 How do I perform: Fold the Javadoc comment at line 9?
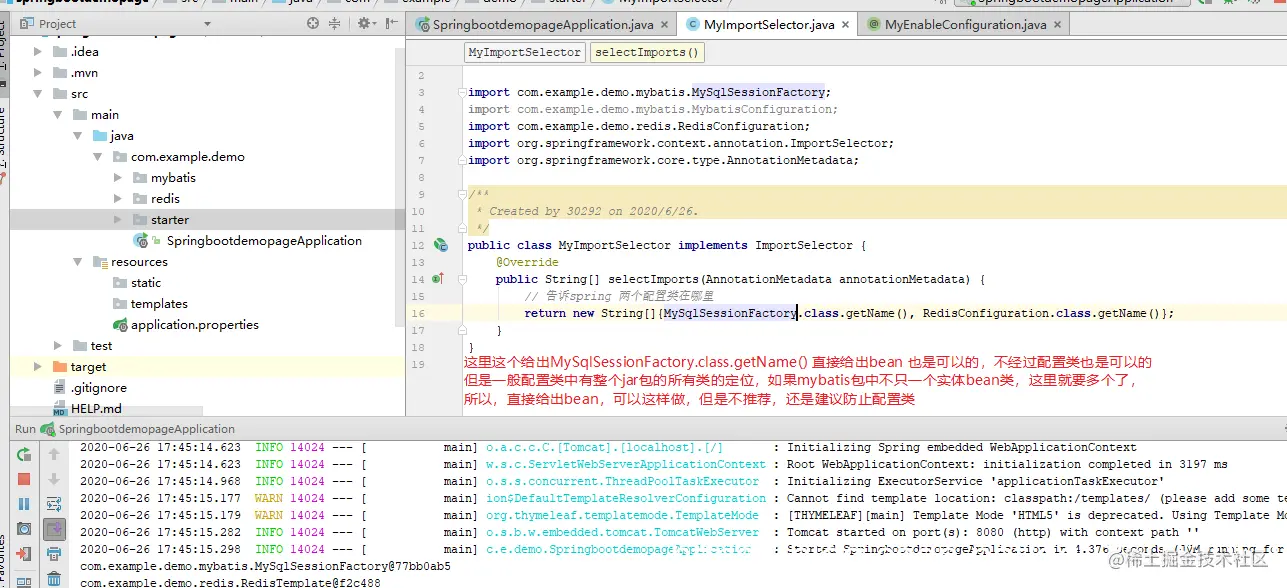pos(463,194)
